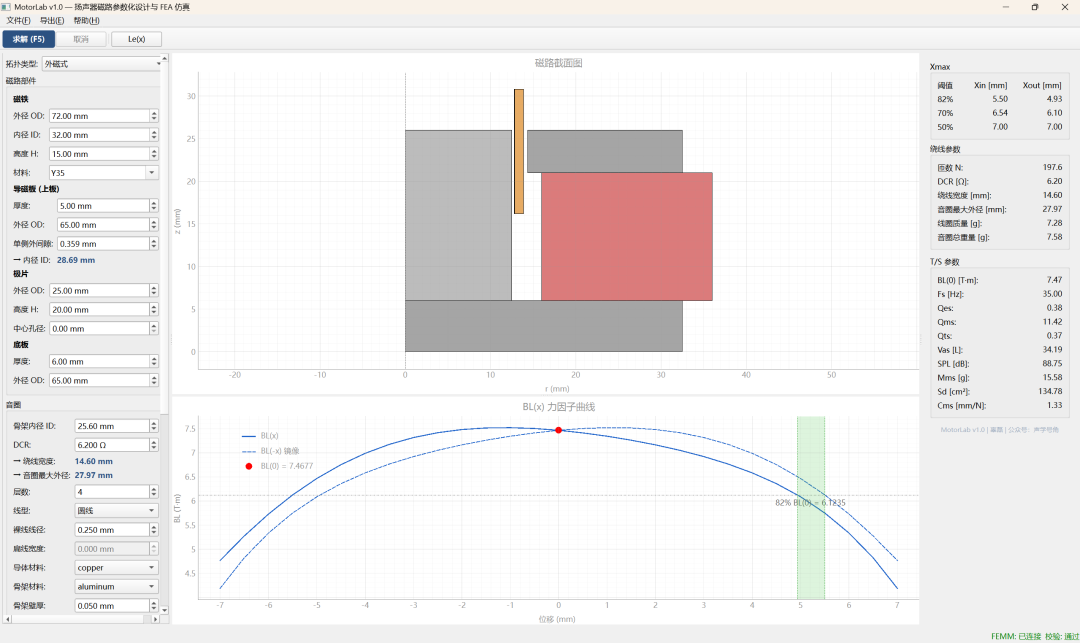Image resolution: width=1080 pixels, height=643 pixels.
Task: Increment the magnet 高度 H 15.00 mm value
Action: click(154, 151)
